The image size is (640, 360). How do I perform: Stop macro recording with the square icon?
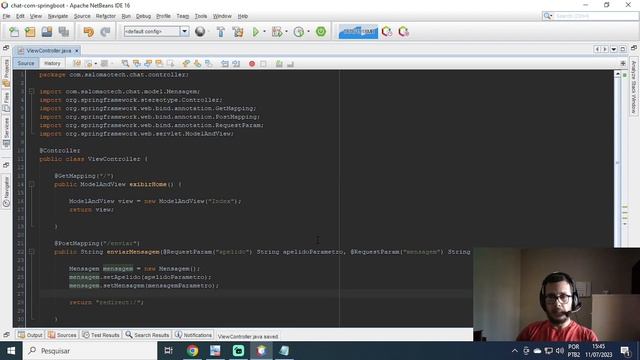click(x=263, y=64)
